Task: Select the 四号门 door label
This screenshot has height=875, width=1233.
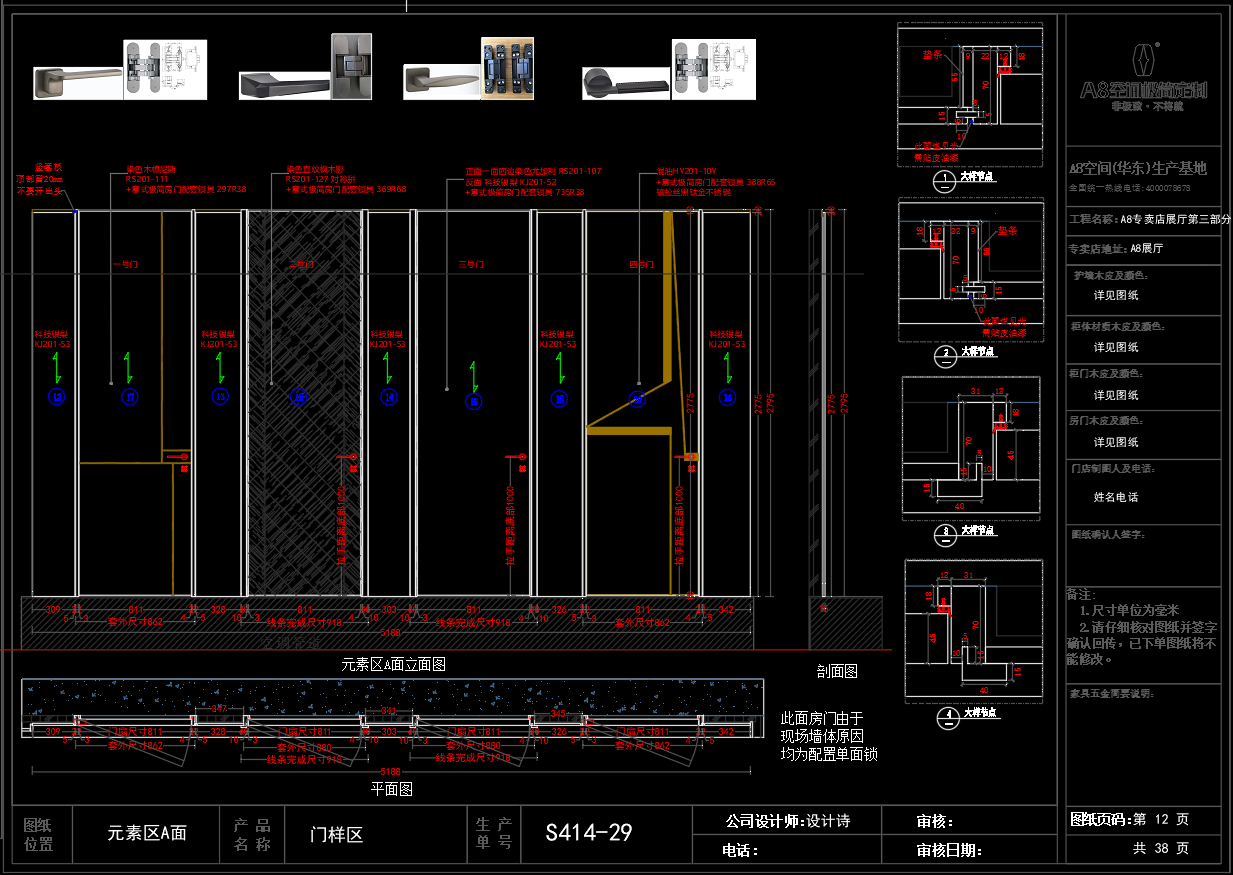Action: (x=640, y=265)
